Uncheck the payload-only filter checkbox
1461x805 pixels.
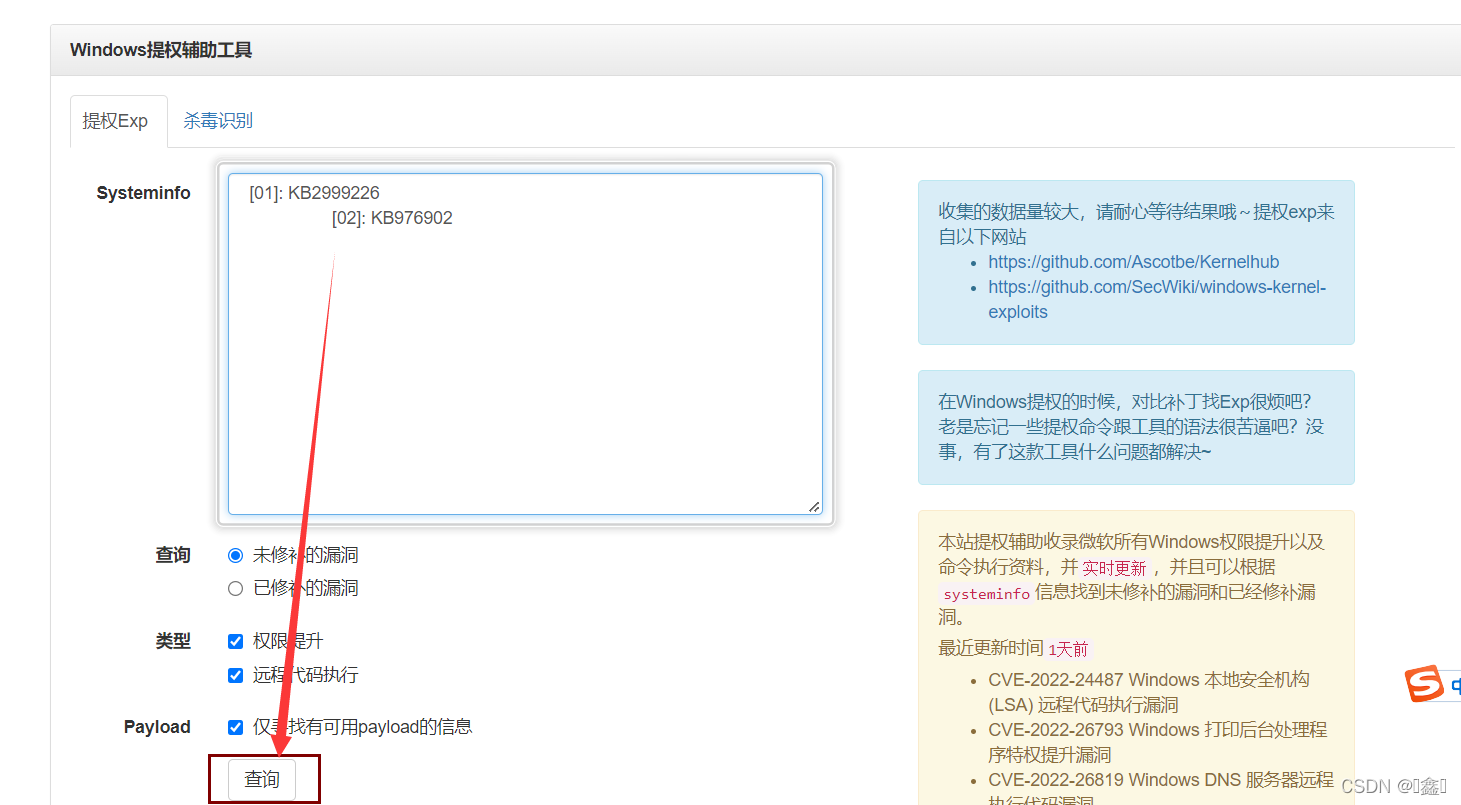236,727
